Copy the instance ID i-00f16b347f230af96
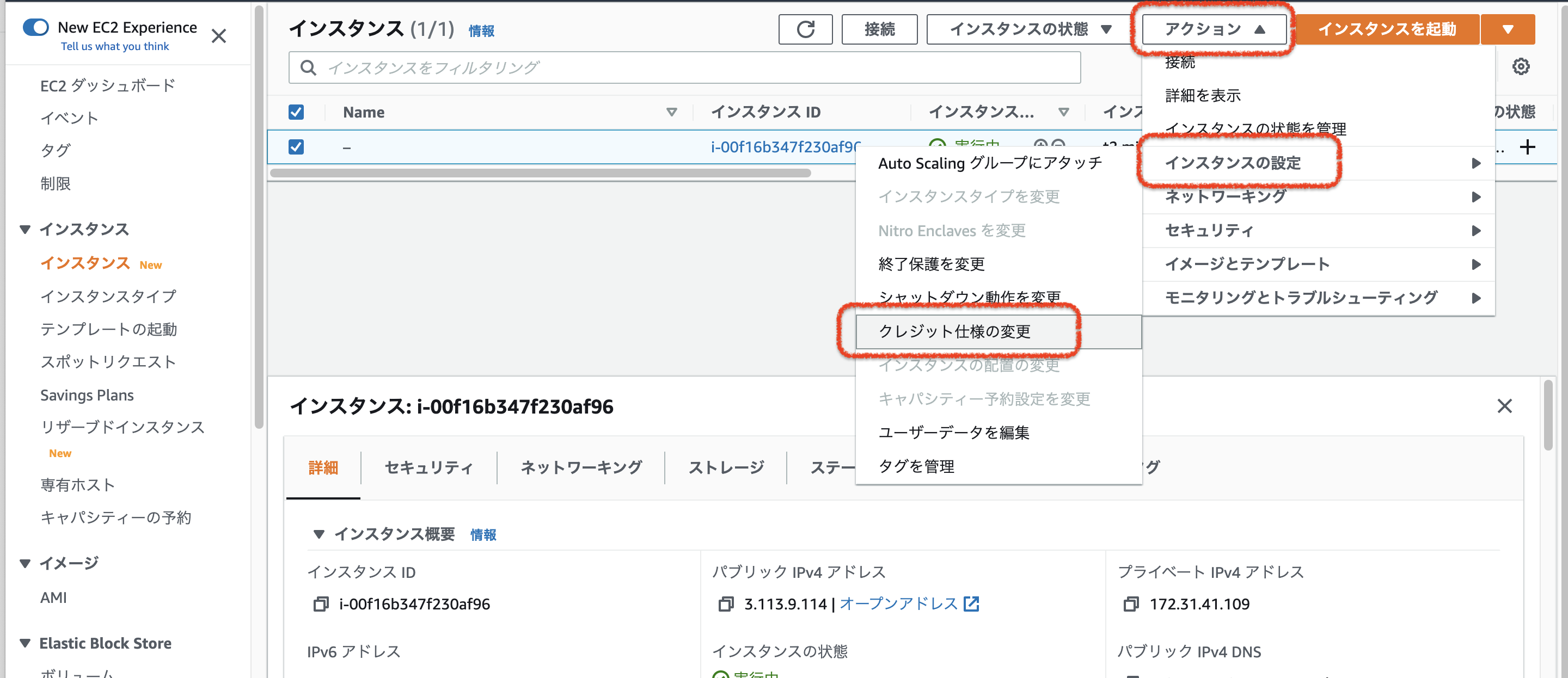Viewport: 1568px width, 678px height. (x=320, y=604)
